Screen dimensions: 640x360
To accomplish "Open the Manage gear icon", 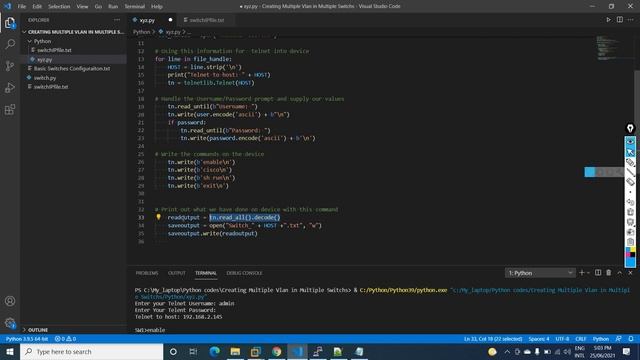I will pos(10,323).
